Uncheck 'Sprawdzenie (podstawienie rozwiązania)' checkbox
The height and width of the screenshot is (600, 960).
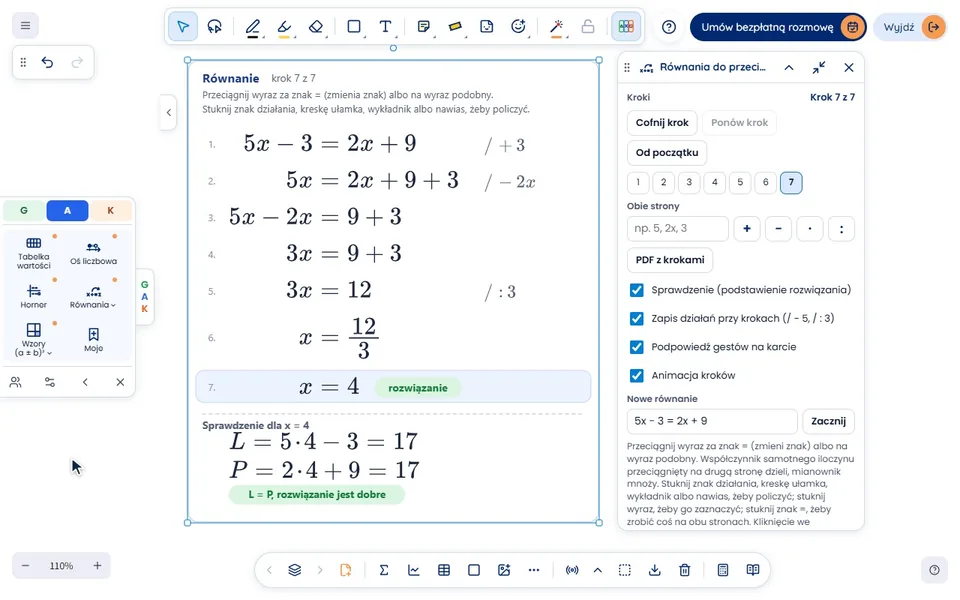[637, 290]
